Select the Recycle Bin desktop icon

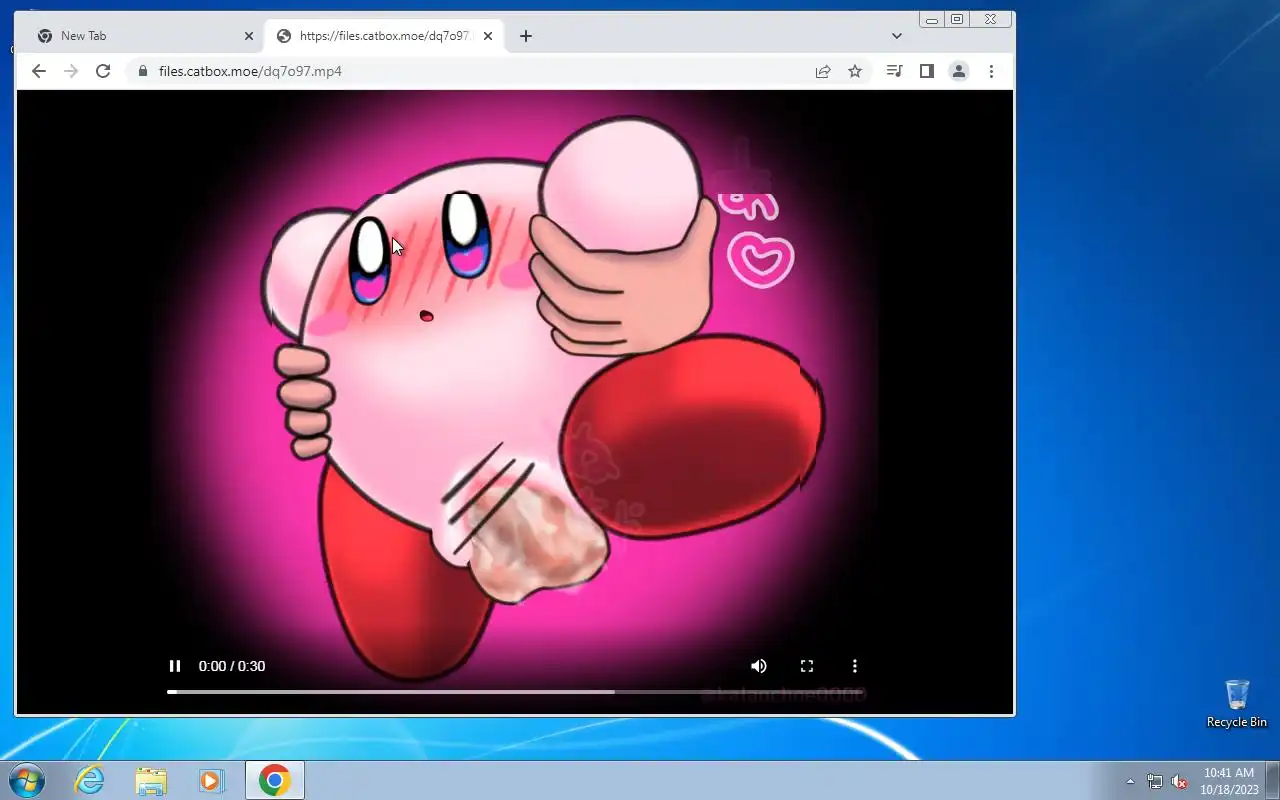point(1237,704)
